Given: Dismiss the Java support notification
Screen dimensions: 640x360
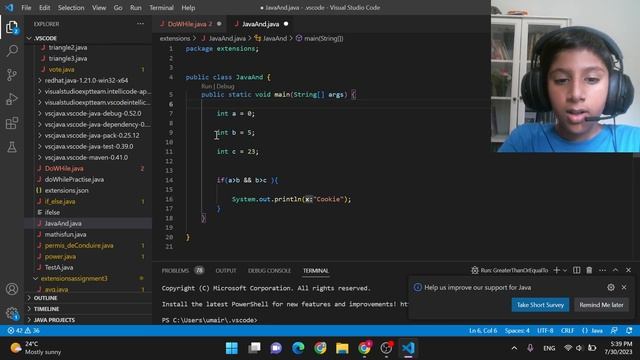Looking at the screenshot, I should tap(624, 287).
